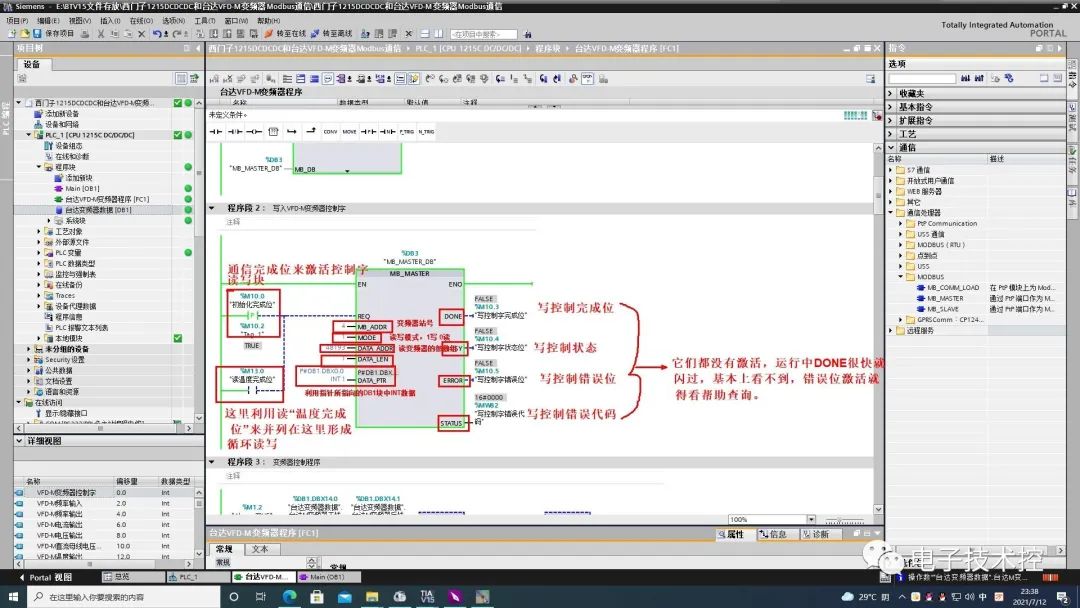
Task: Insert a normally open contact
Action: pyautogui.click(x=216, y=132)
